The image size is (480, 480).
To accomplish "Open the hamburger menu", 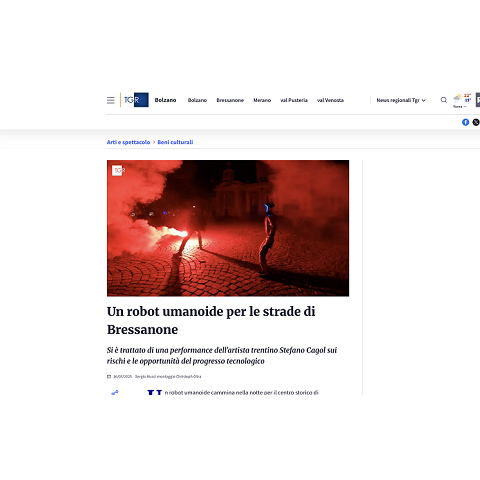I will pos(111,100).
